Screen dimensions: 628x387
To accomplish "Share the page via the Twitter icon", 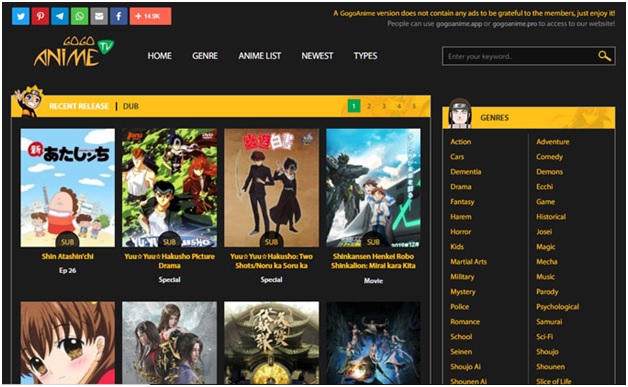I will coord(20,16).
